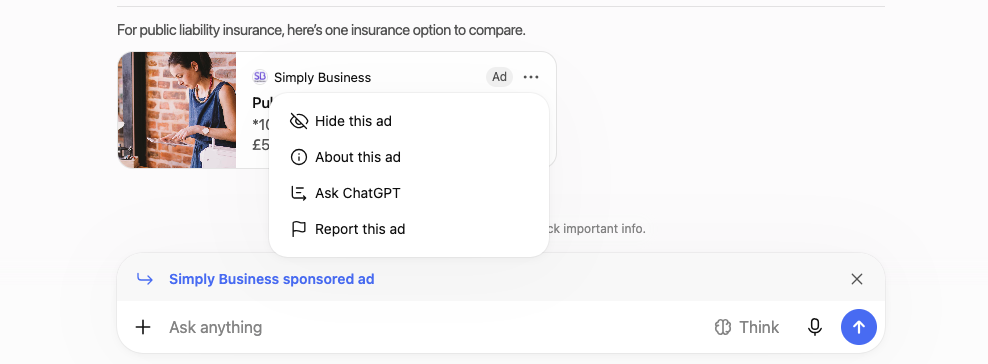Click the public liability insurance intro text
This screenshot has height=364, width=988.
(x=321, y=30)
